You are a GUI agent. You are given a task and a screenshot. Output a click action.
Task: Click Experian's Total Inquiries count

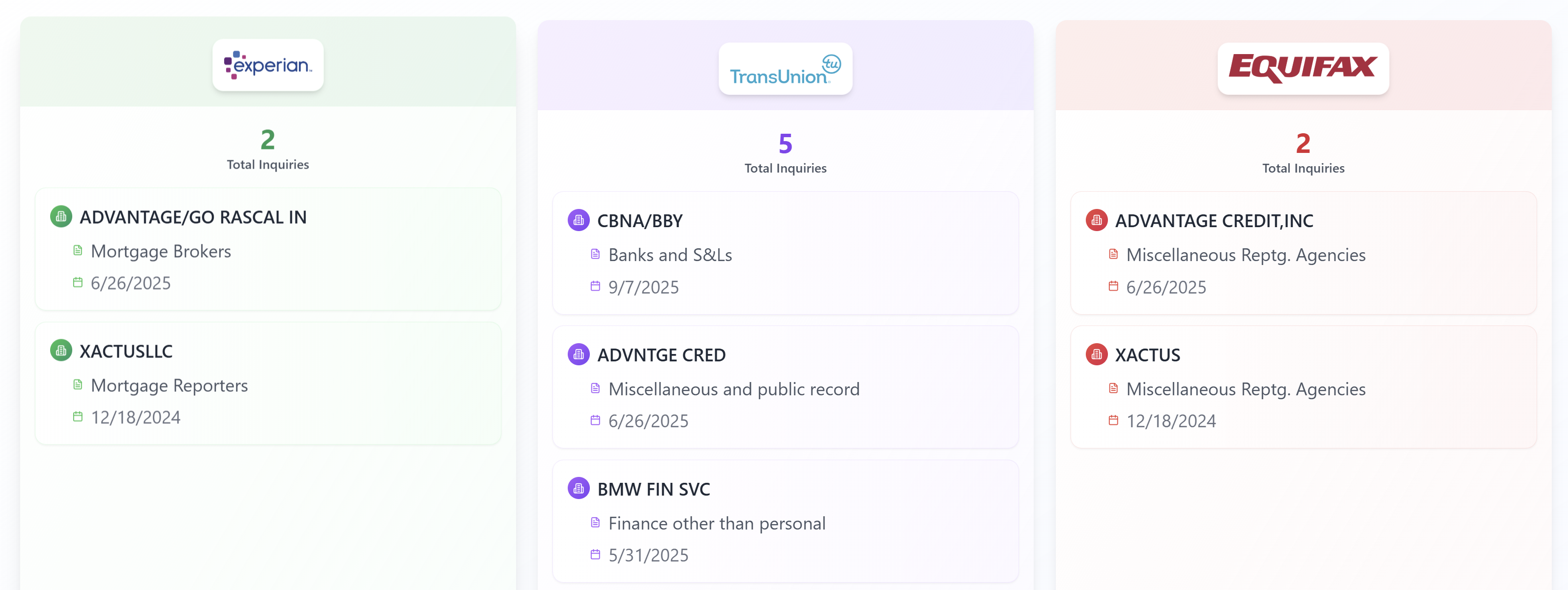point(268,140)
